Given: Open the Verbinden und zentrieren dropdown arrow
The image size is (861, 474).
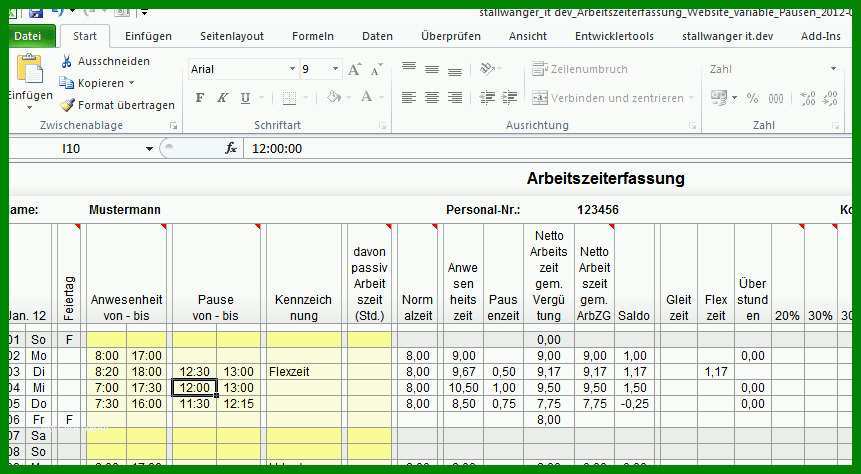Looking at the screenshot, I should point(691,98).
